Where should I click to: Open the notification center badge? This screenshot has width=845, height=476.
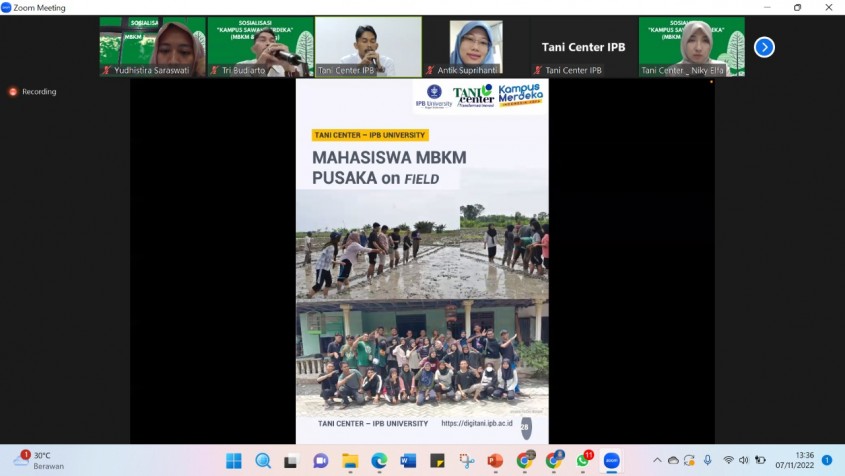click(x=827, y=460)
